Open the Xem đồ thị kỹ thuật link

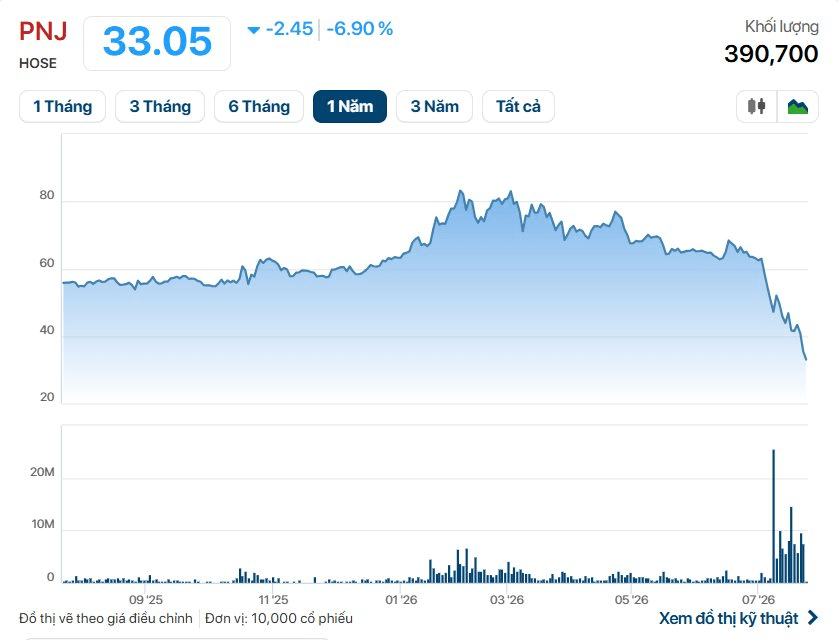click(728, 618)
